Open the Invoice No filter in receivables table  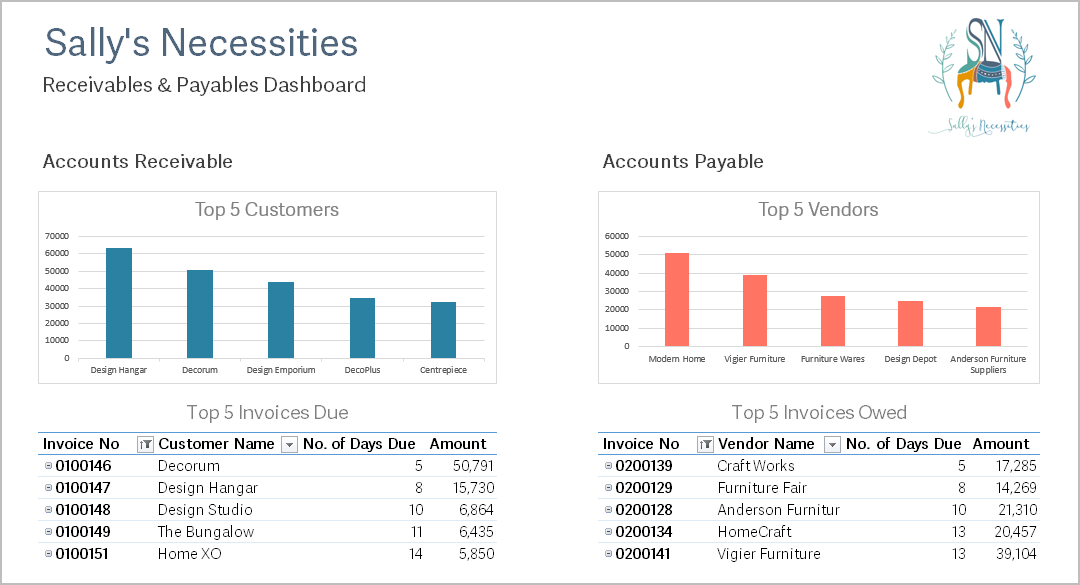pyautogui.click(x=145, y=444)
